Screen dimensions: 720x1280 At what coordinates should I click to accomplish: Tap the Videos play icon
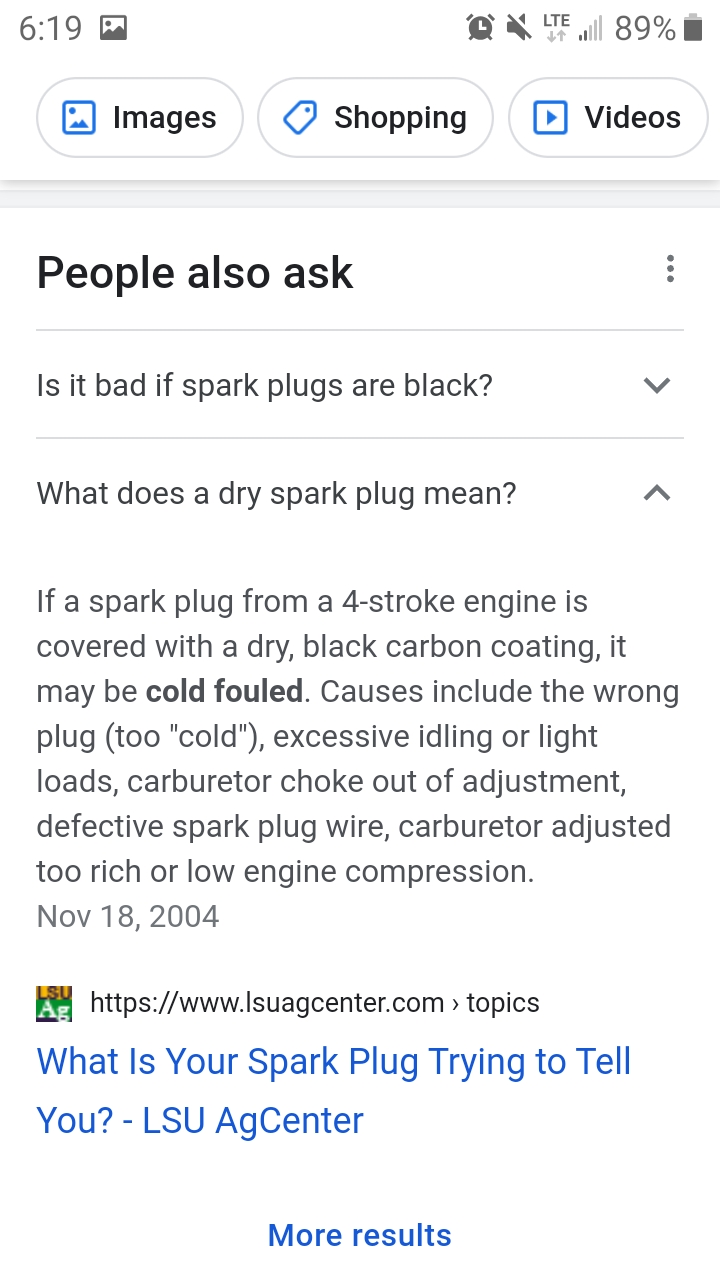550,118
